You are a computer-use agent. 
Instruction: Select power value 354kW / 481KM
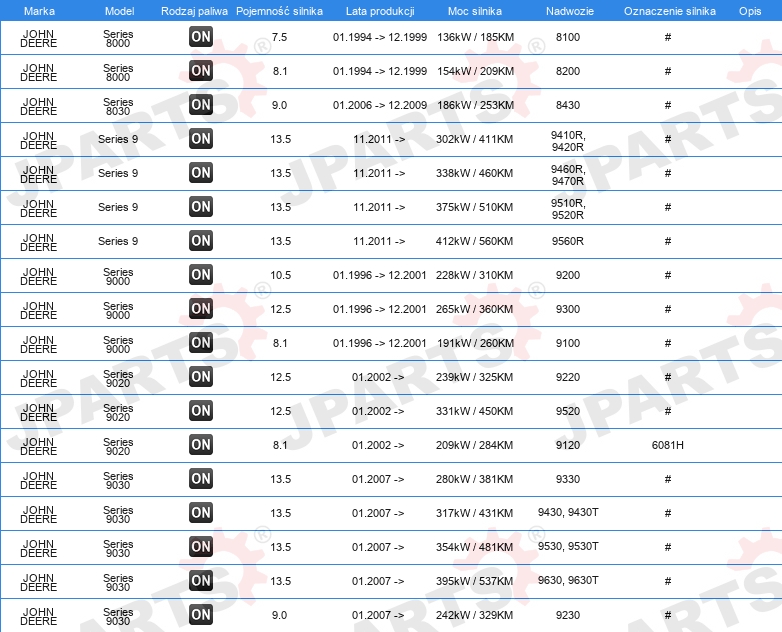[474, 547]
